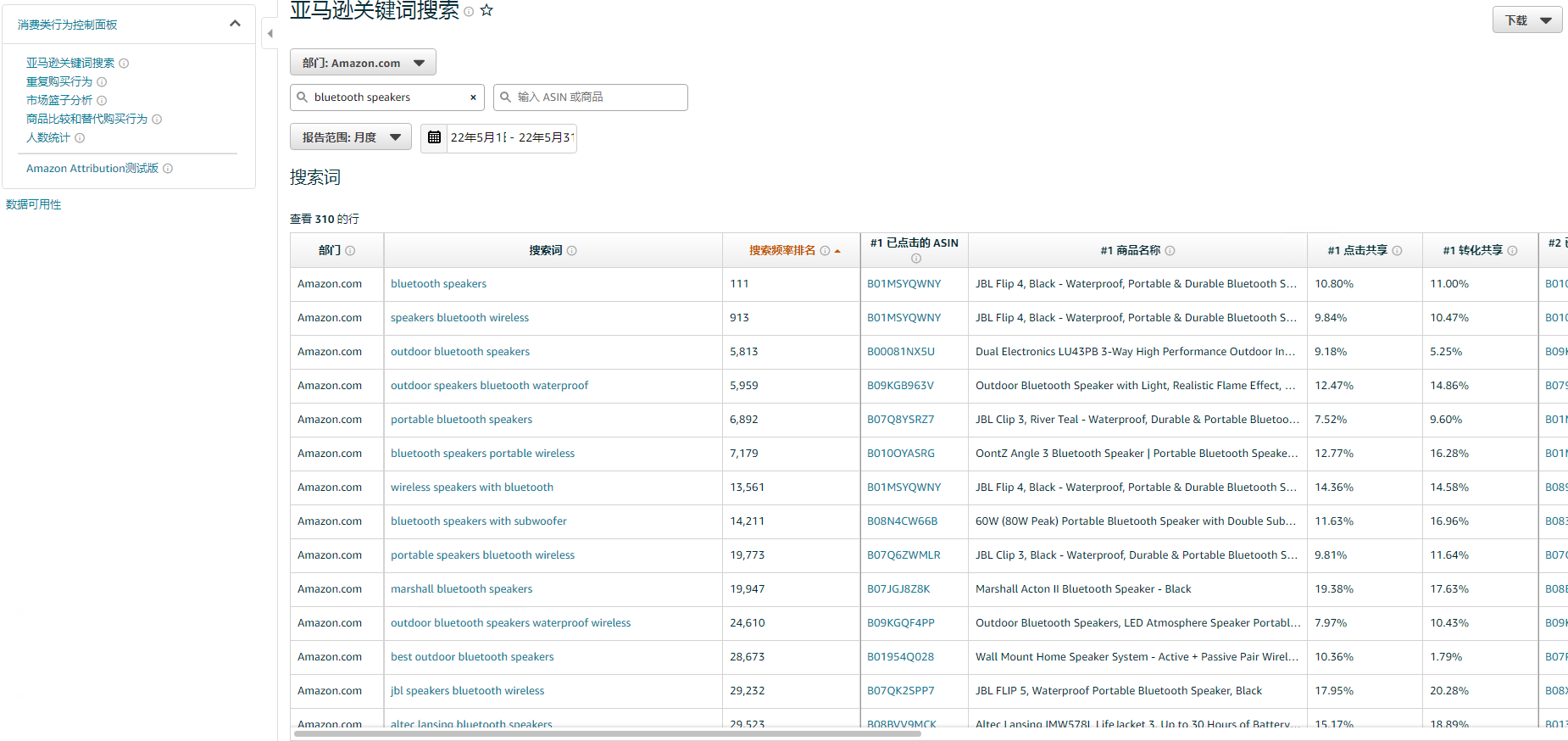Hide the left sidebar with collapse arrow

click(x=270, y=34)
